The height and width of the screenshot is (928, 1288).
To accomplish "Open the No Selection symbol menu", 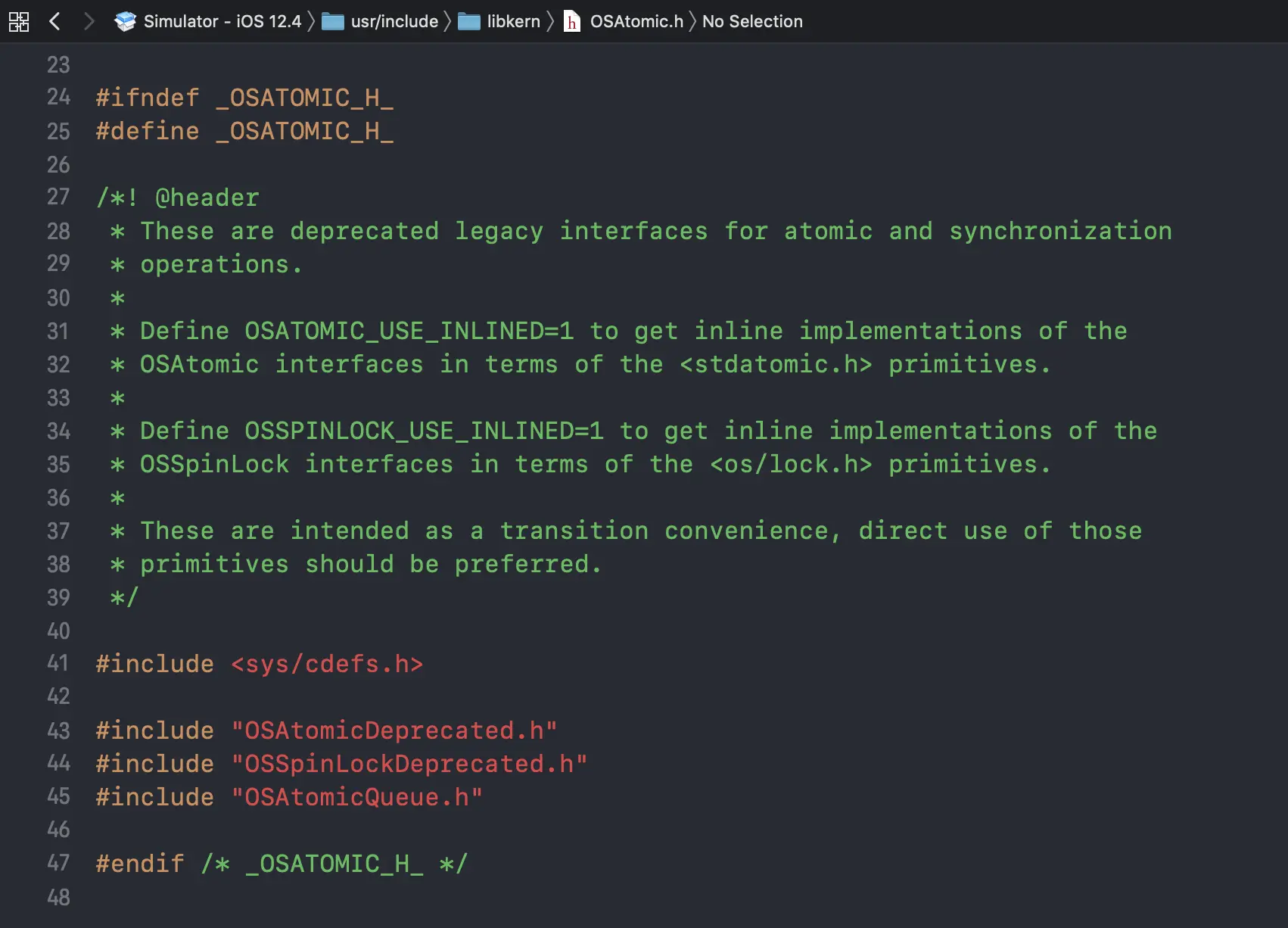I will [x=752, y=21].
